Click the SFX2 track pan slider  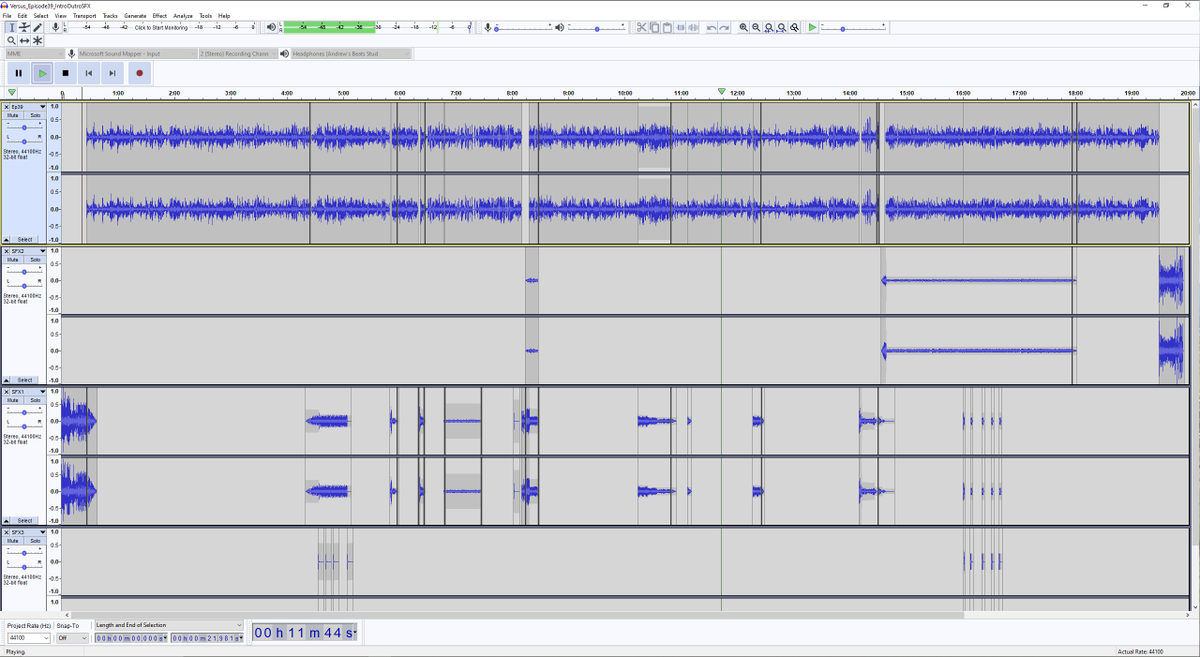(x=24, y=285)
